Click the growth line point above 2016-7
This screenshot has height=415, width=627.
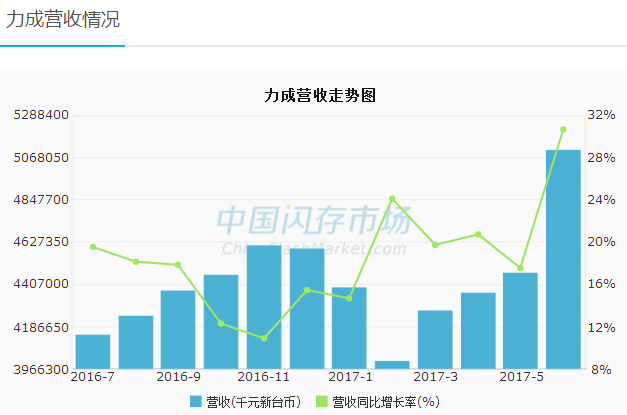[x=93, y=247]
